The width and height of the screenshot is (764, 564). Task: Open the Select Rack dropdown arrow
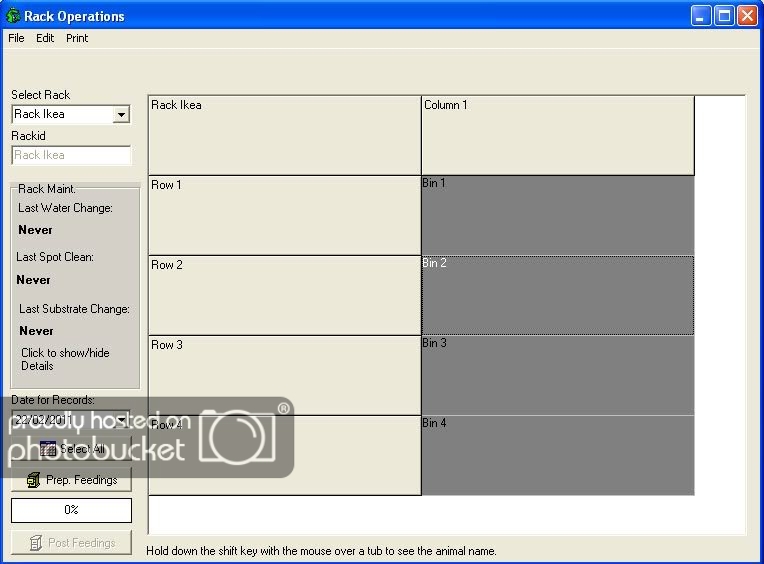click(x=121, y=115)
